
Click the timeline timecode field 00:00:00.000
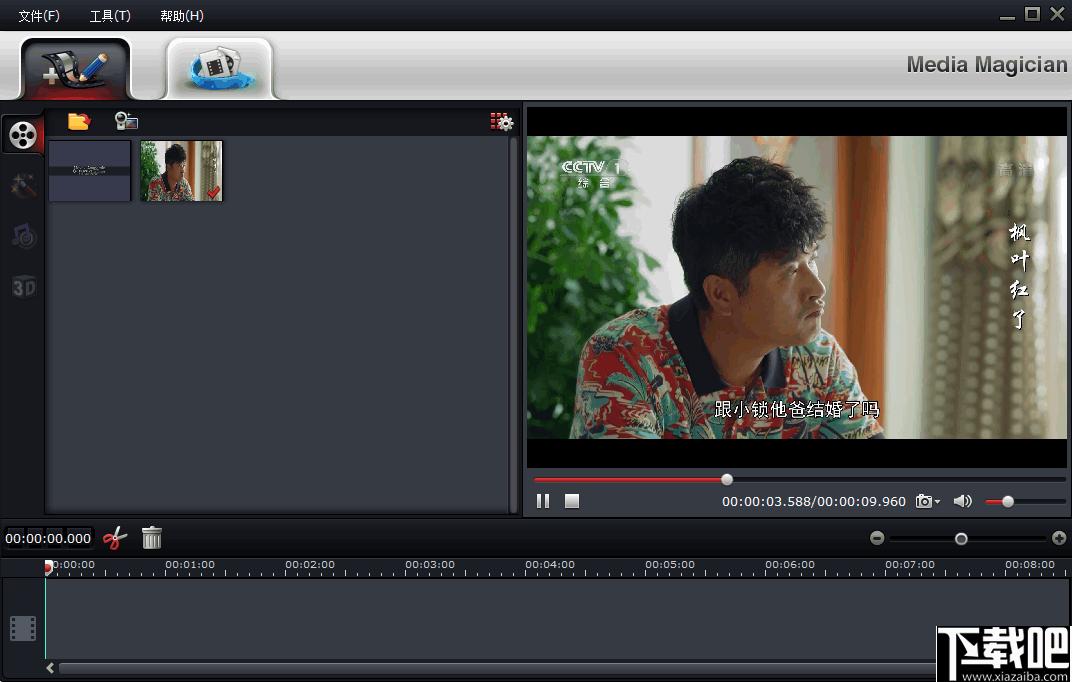(48, 538)
